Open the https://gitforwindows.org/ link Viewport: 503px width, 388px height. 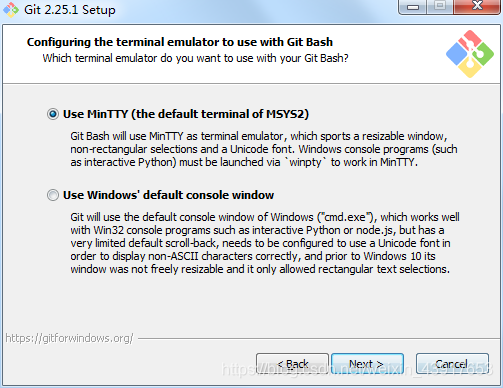pos(69,338)
